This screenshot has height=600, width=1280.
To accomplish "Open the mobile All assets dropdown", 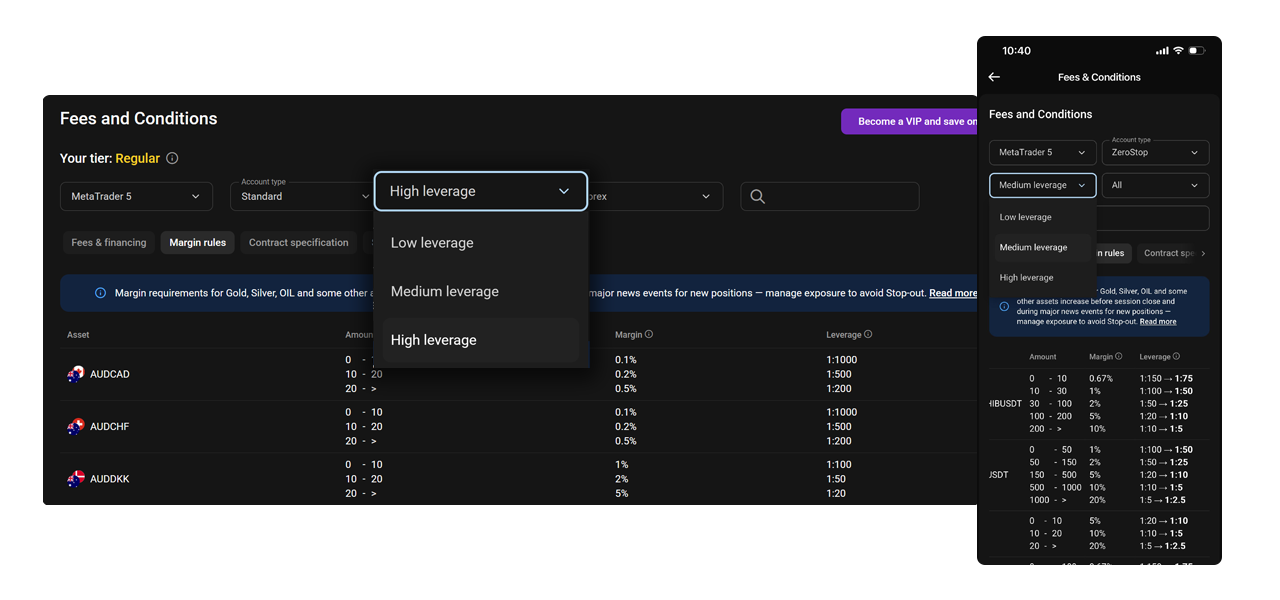I will (x=1155, y=185).
